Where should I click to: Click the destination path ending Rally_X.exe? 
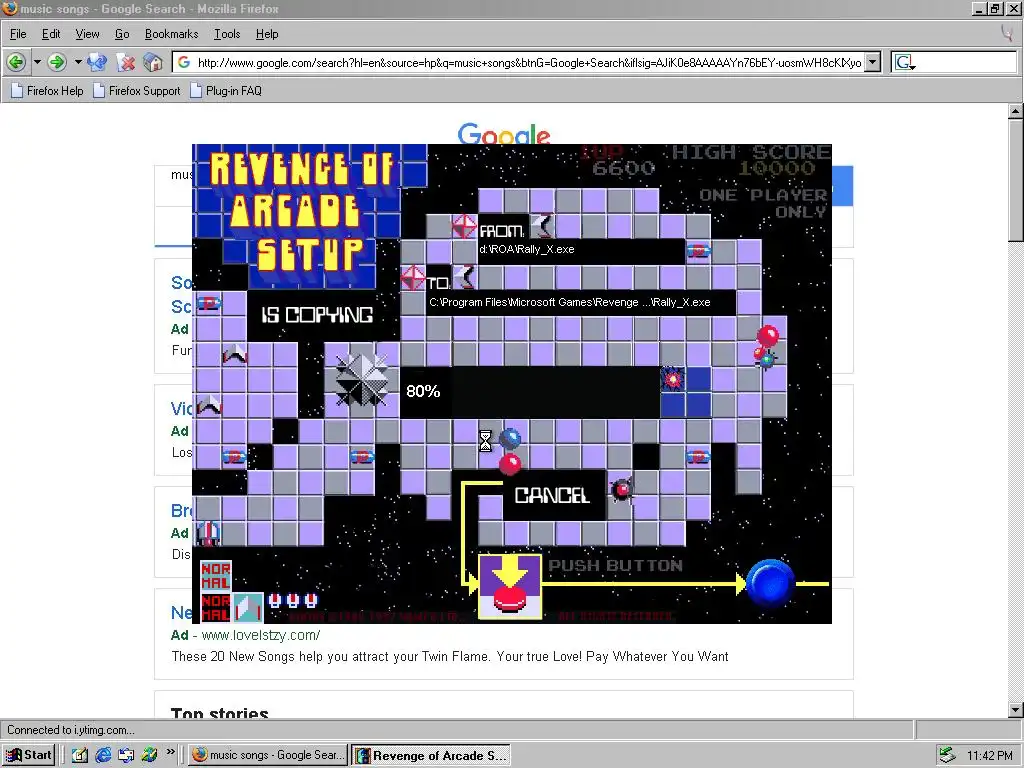click(569, 302)
